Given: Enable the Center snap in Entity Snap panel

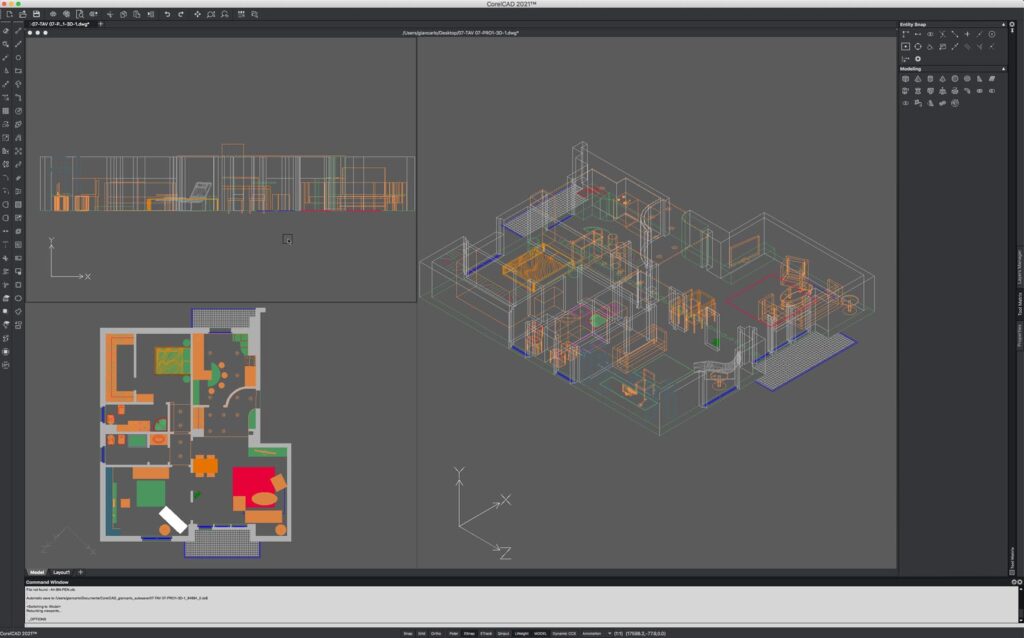Looking at the screenshot, I should point(992,34).
